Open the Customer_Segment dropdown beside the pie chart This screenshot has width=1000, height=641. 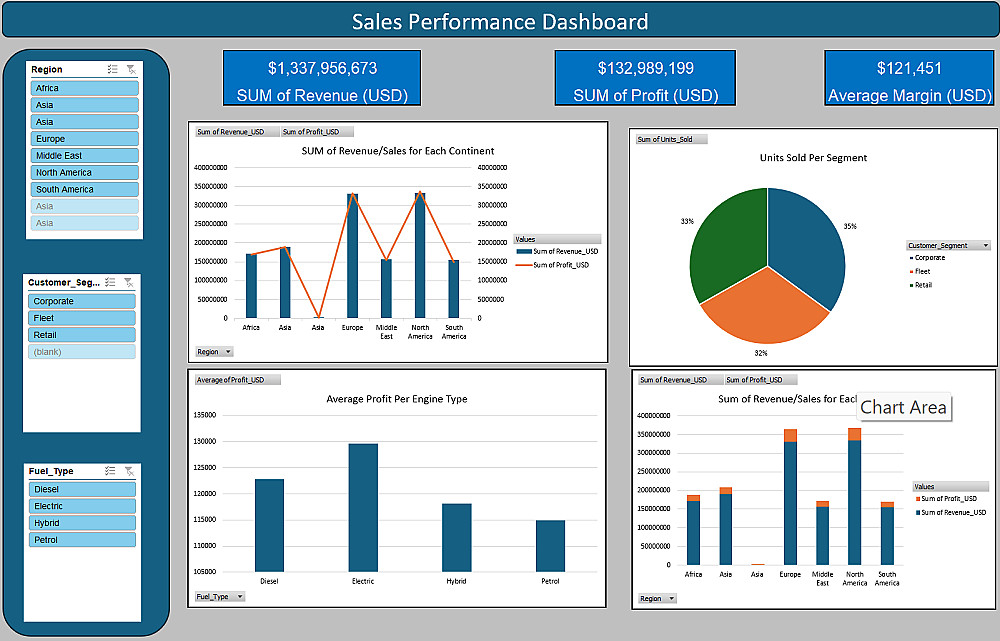948,246
